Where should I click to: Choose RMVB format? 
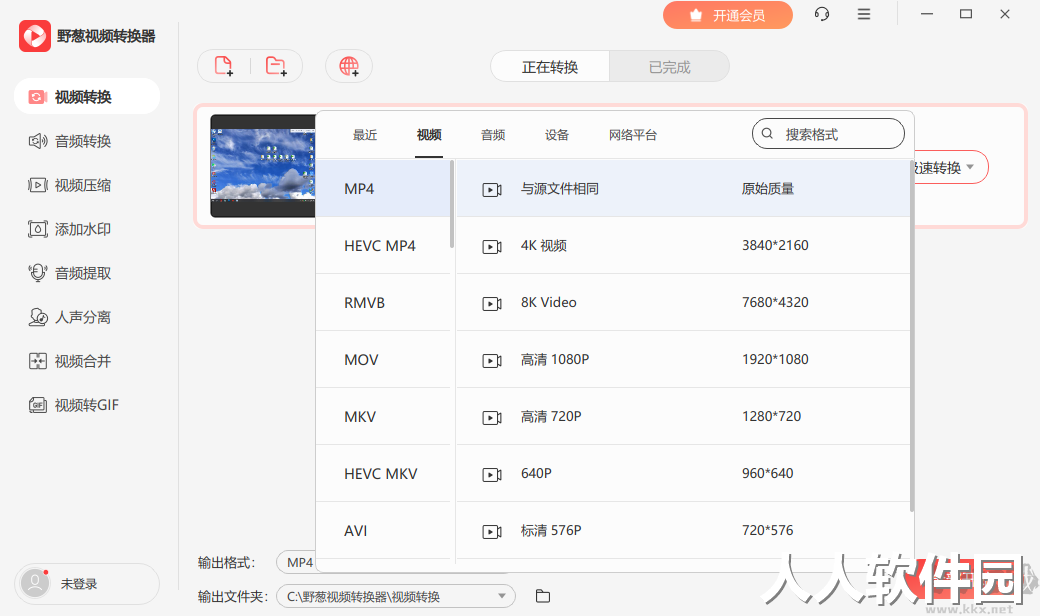coord(383,303)
